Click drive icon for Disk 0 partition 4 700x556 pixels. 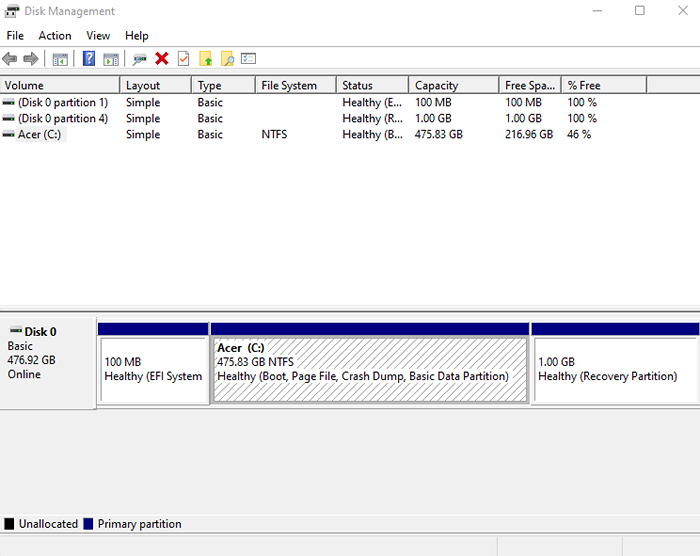point(8,118)
